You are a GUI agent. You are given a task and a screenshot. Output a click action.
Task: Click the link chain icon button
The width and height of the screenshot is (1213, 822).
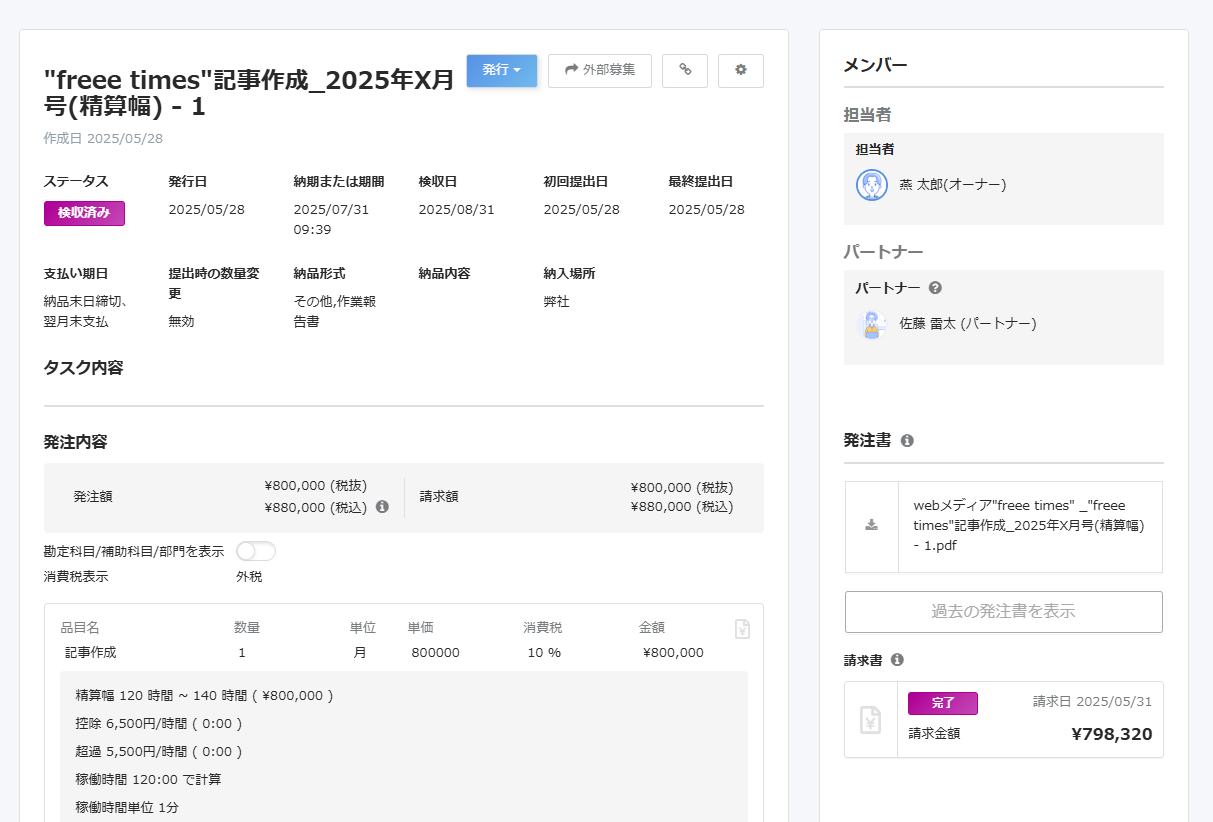(685, 70)
